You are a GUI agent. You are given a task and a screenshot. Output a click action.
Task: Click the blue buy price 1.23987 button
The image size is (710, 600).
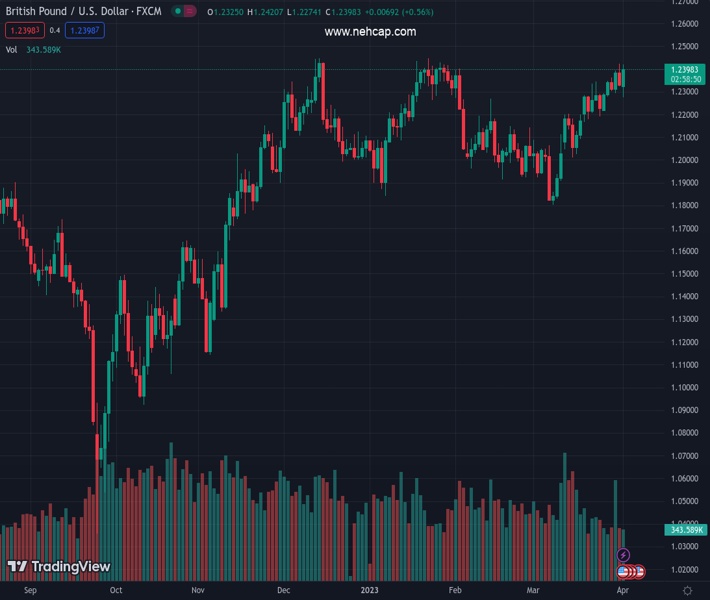(85, 30)
